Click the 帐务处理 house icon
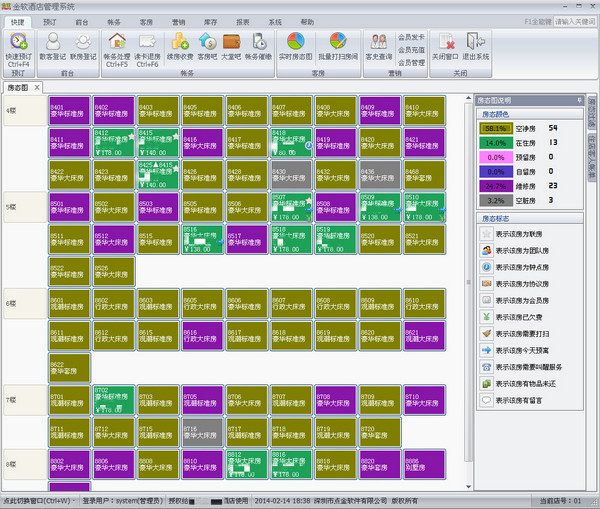 pyautogui.click(x=117, y=44)
